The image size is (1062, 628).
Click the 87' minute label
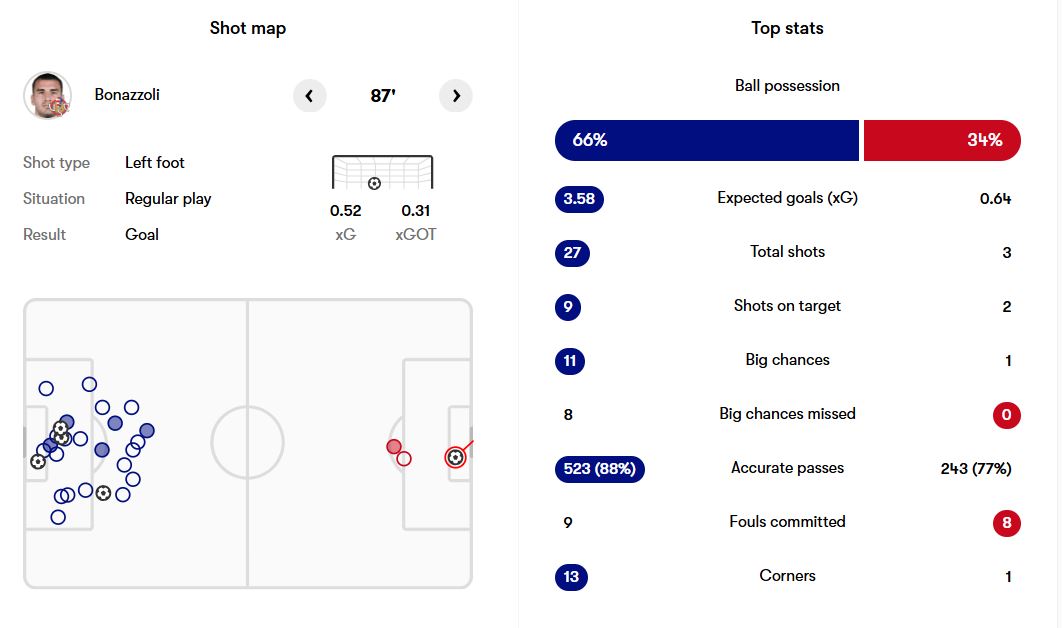point(383,96)
